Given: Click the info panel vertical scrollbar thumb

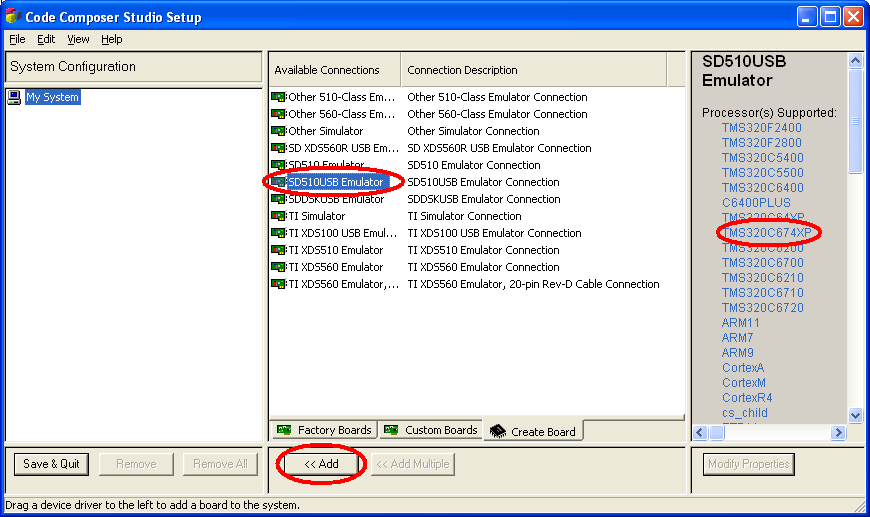Looking at the screenshot, I should pyautogui.click(x=855, y=121).
